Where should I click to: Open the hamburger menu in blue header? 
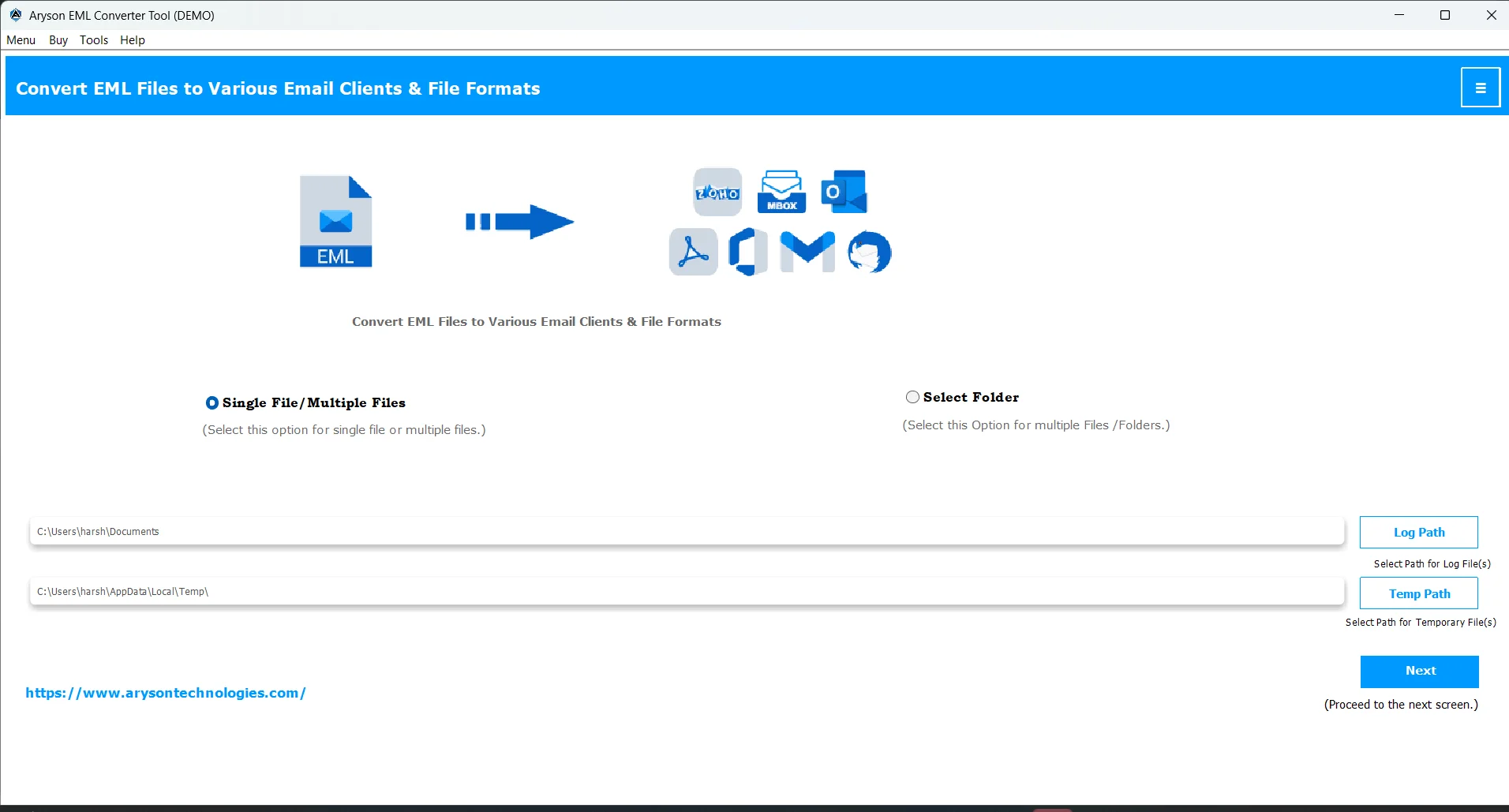(x=1481, y=88)
